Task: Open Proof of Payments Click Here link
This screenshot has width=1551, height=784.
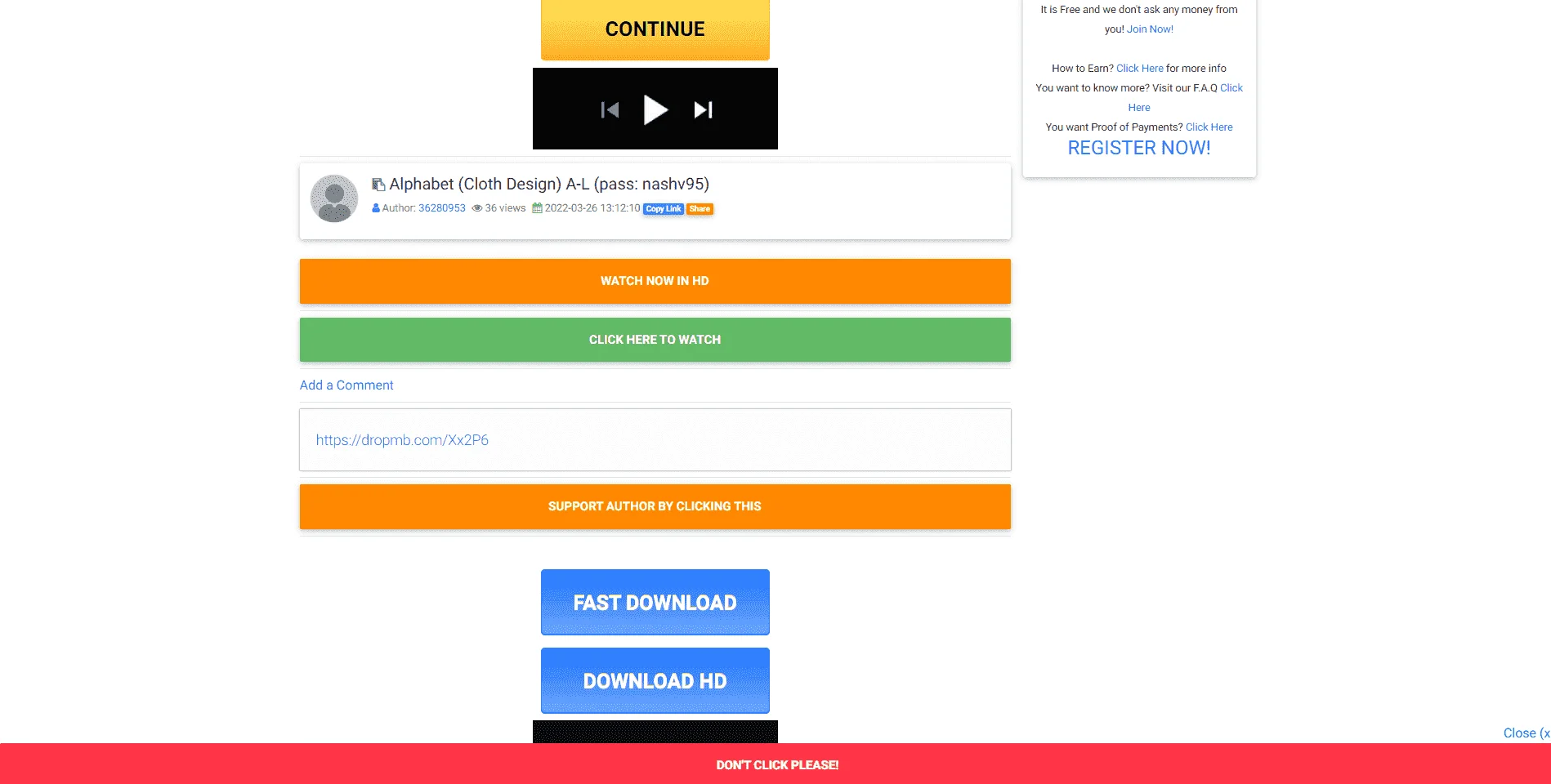Action: [x=1209, y=127]
